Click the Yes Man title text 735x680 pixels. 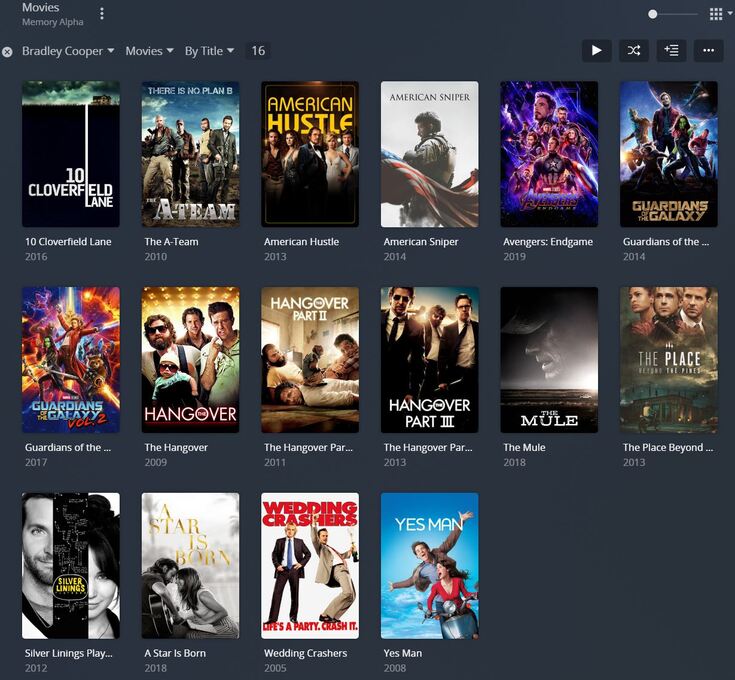[x=403, y=653]
